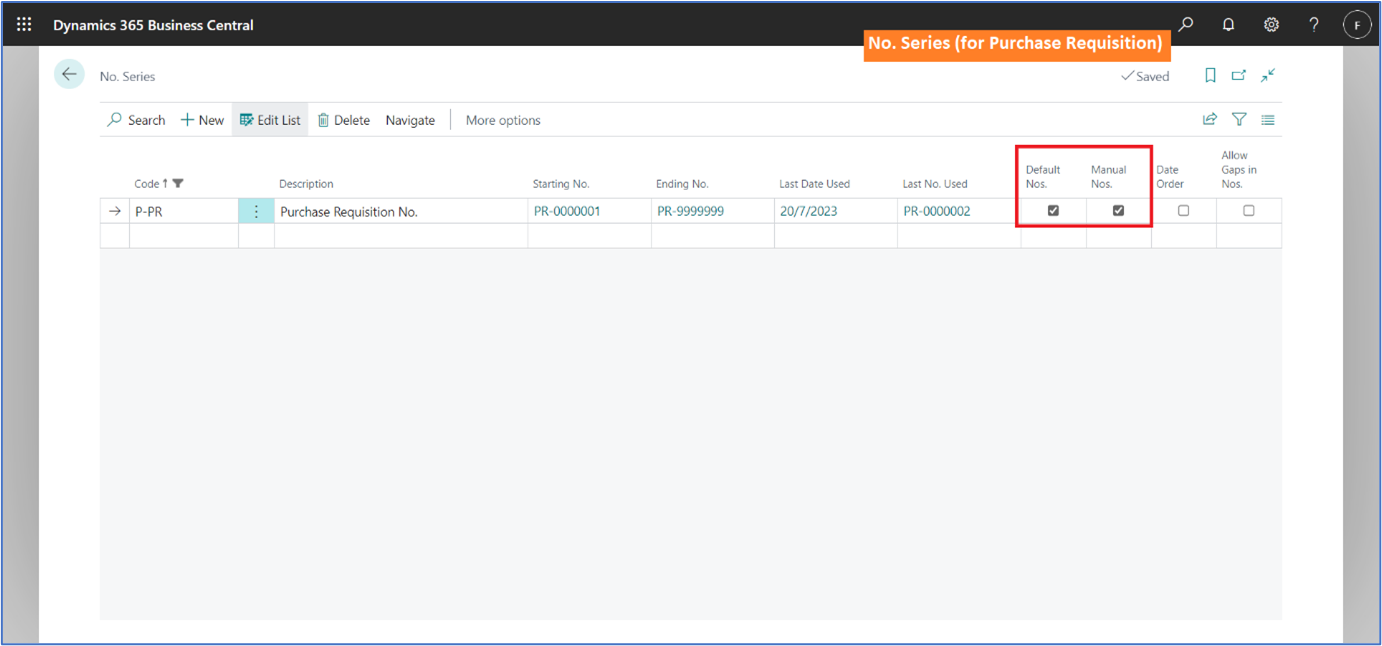Image resolution: width=1382 pixels, height=646 pixels.
Task: Create a New number series
Action: (202, 120)
